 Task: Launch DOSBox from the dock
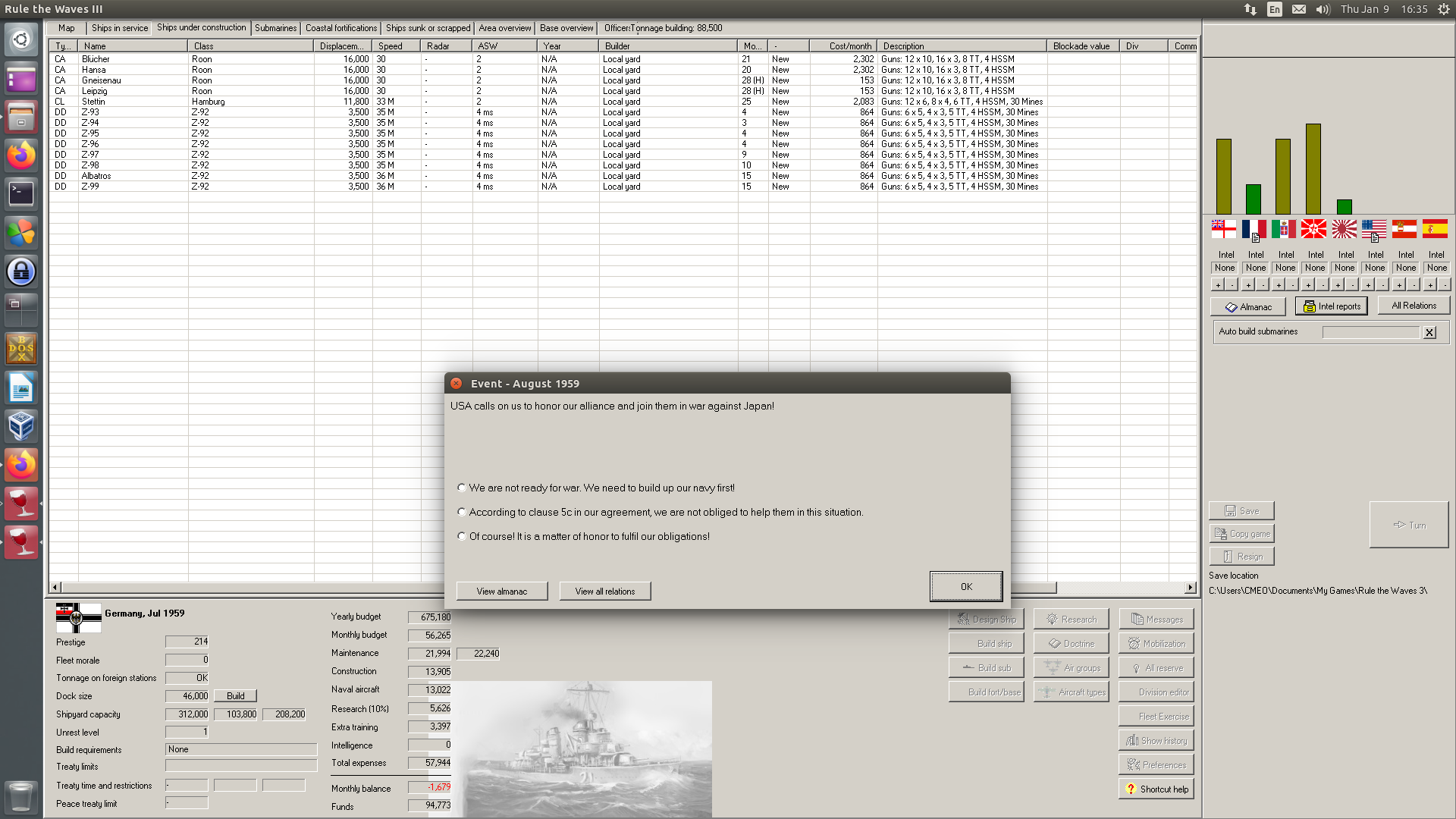coord(21,349)
